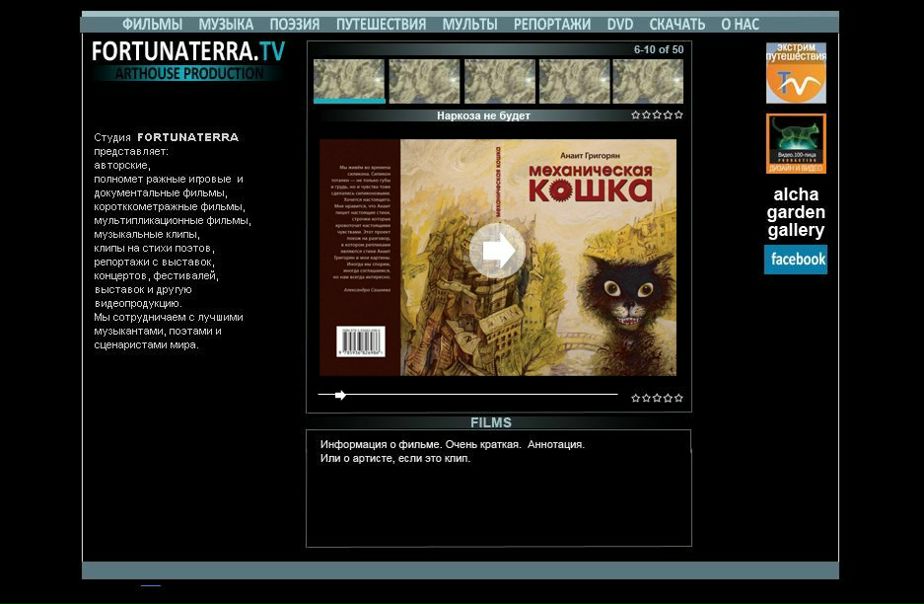Select the first highlighted thumbnail in the strip
The width and height of the screenshot is (924, 604).
[x=349, y=81]
